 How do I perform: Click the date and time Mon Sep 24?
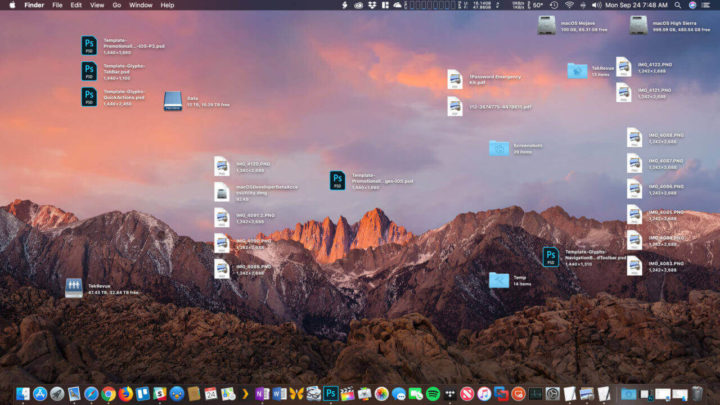[x=636, y=5]
